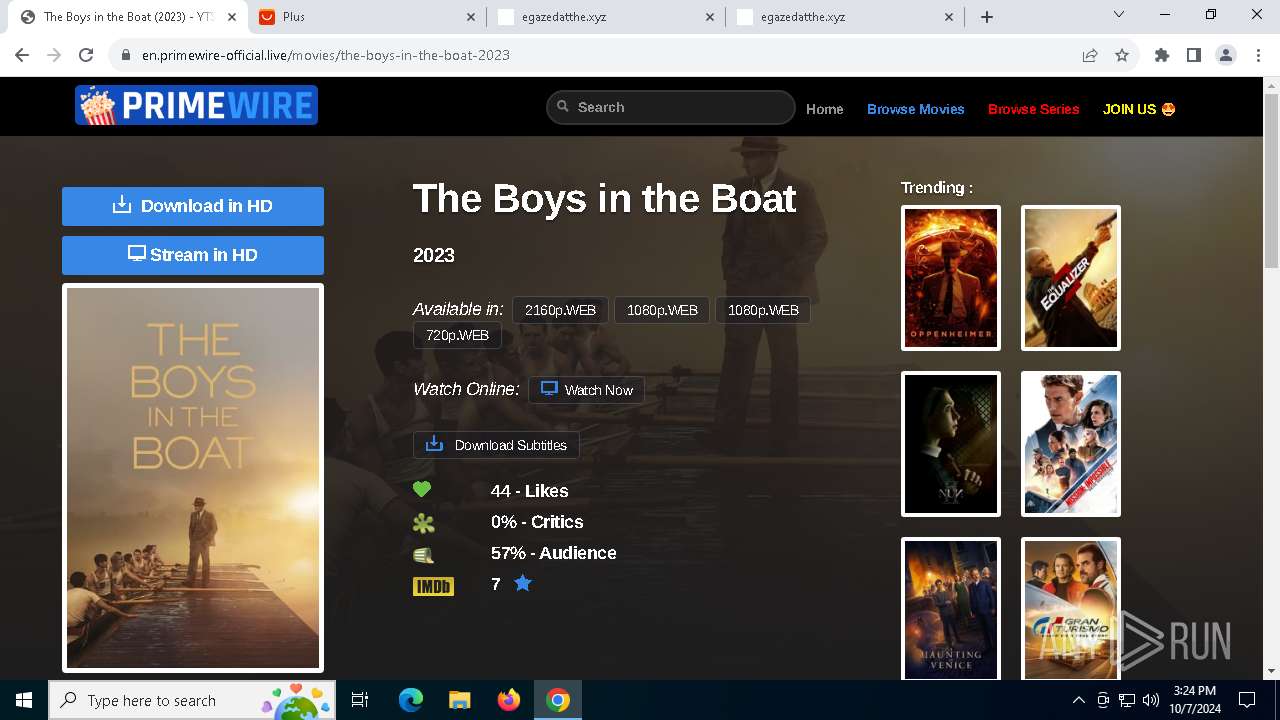The height and width of the screenshot is (720, 1280).
Task: Click the page vertical scrollbar thumb
Action: (1271, 180)
